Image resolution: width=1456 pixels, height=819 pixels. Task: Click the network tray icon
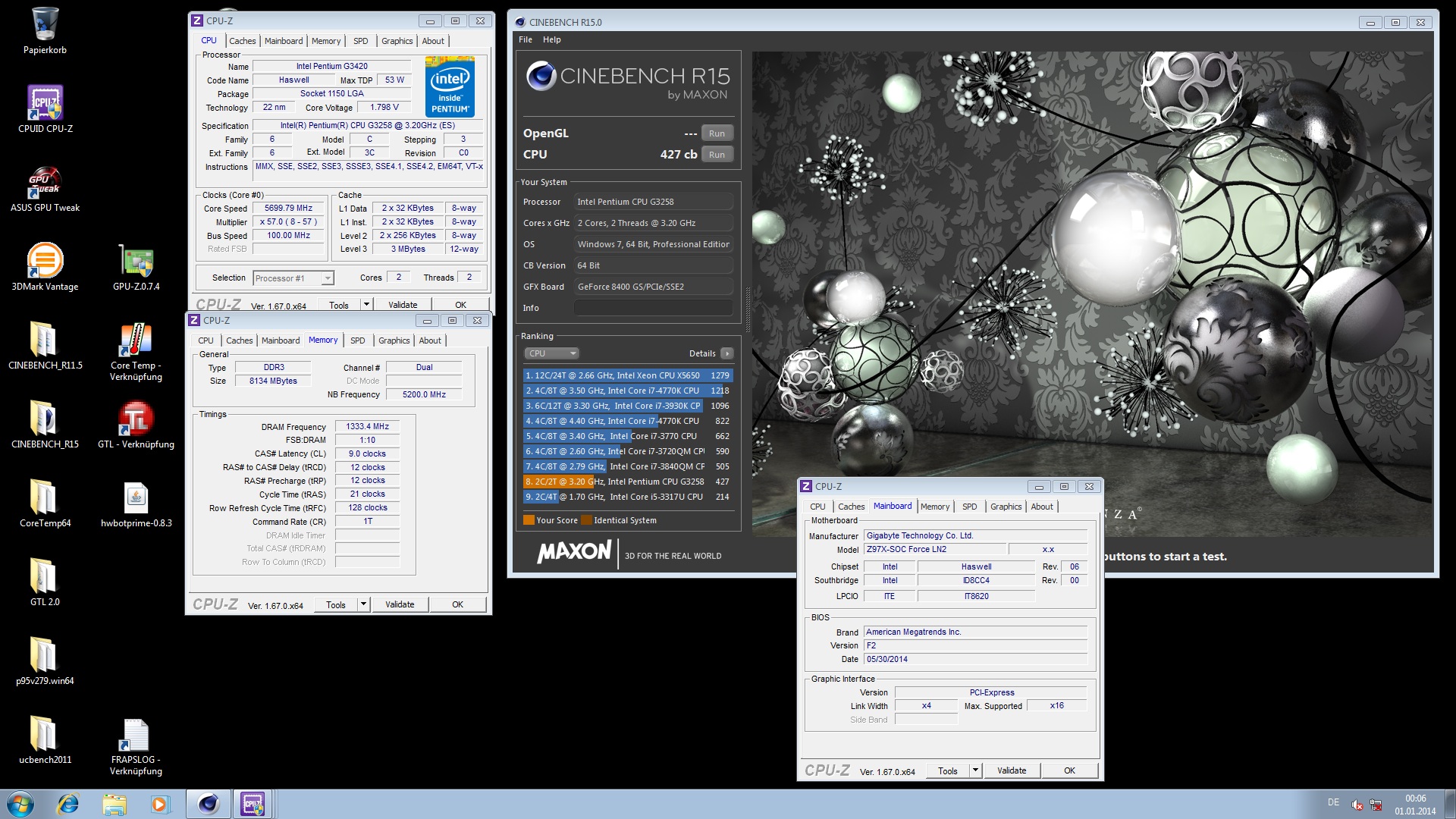(1376, 805)
